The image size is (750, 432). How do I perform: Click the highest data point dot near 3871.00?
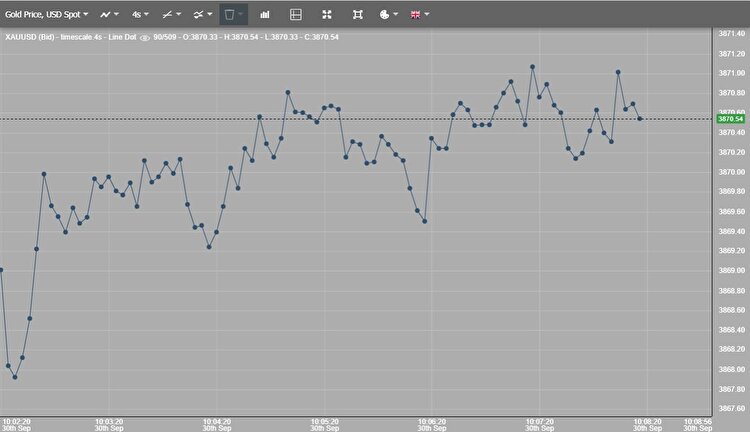tap(532, 67)
